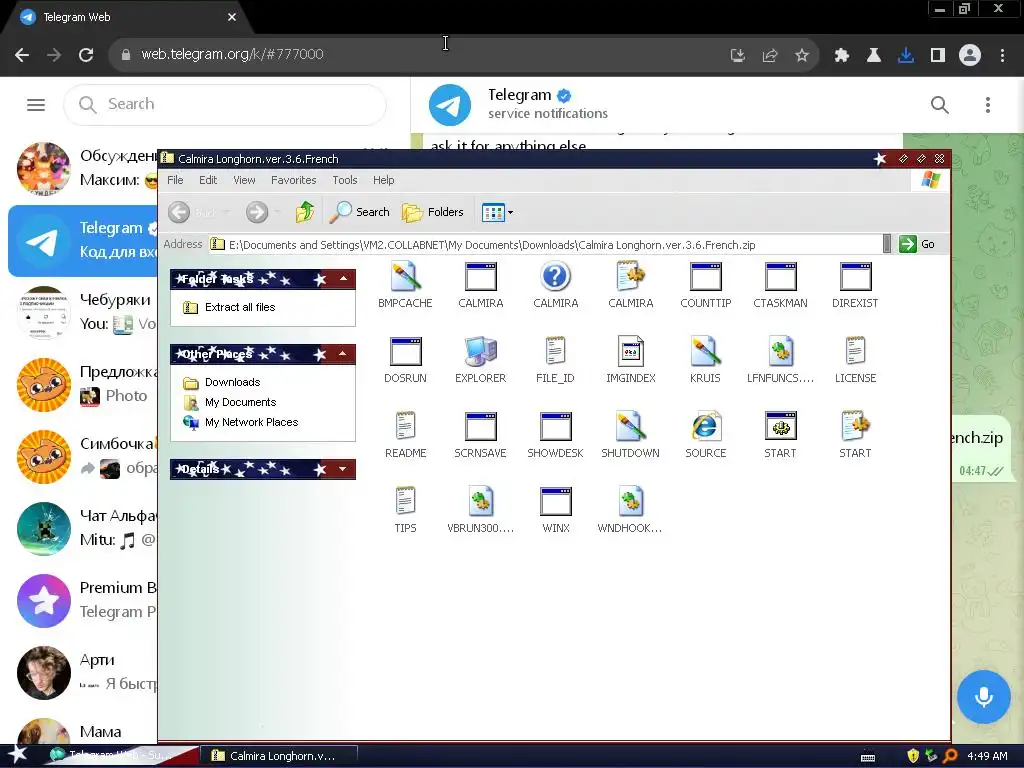Click the Chrome URL bar
Image resolution: width=1024 pixels, height=768 pixels.
418,55
